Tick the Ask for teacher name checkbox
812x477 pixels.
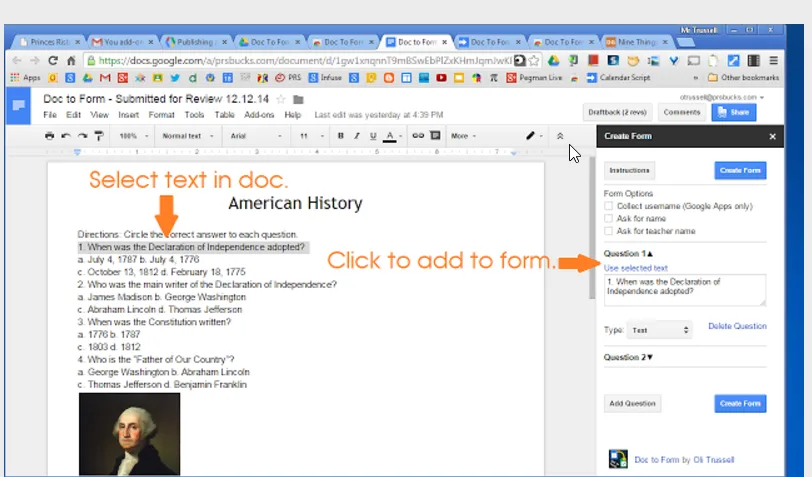pyautogui.click(x=608, y=231)
